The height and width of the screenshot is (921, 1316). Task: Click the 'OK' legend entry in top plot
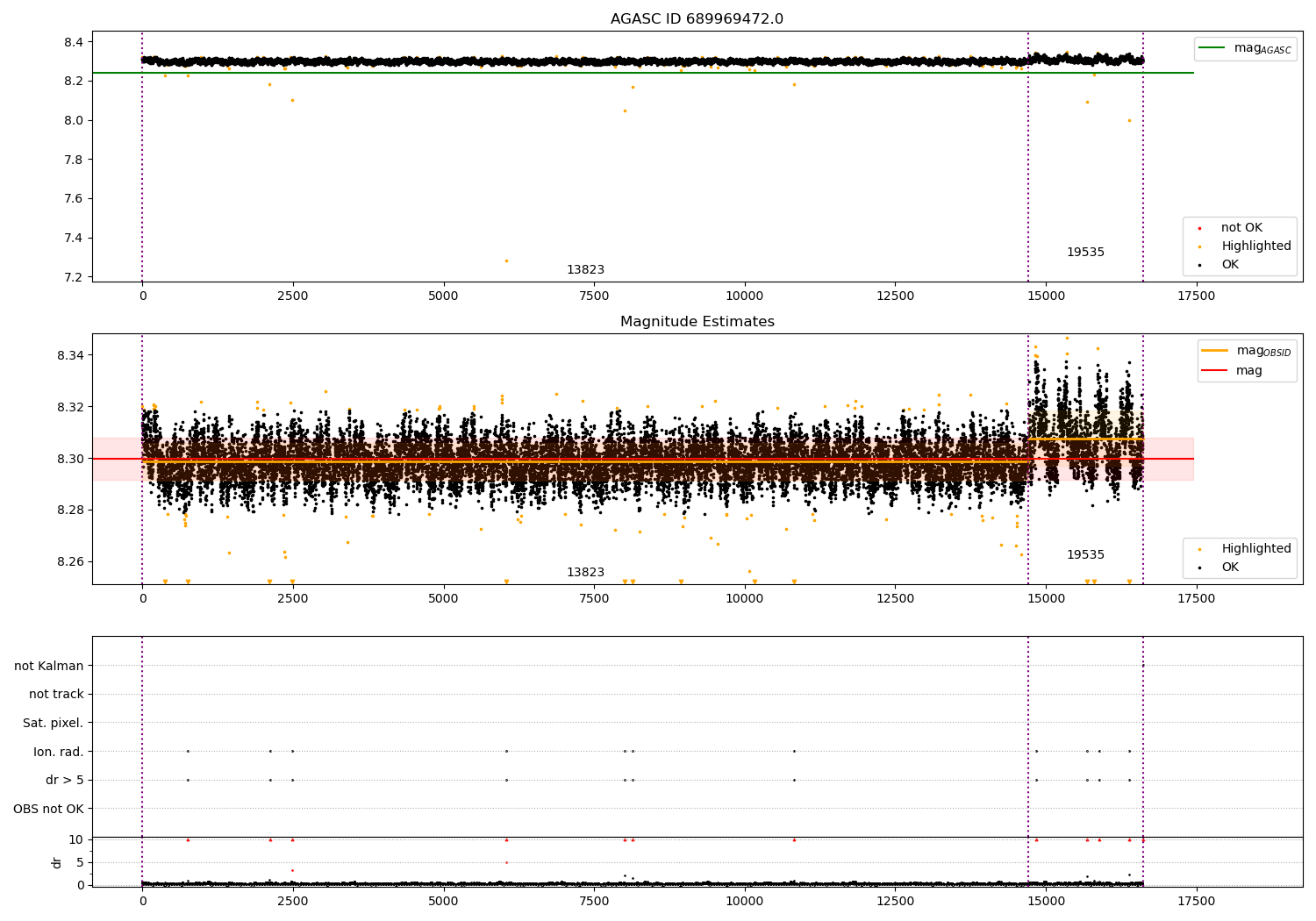(x=1230, y=265)
